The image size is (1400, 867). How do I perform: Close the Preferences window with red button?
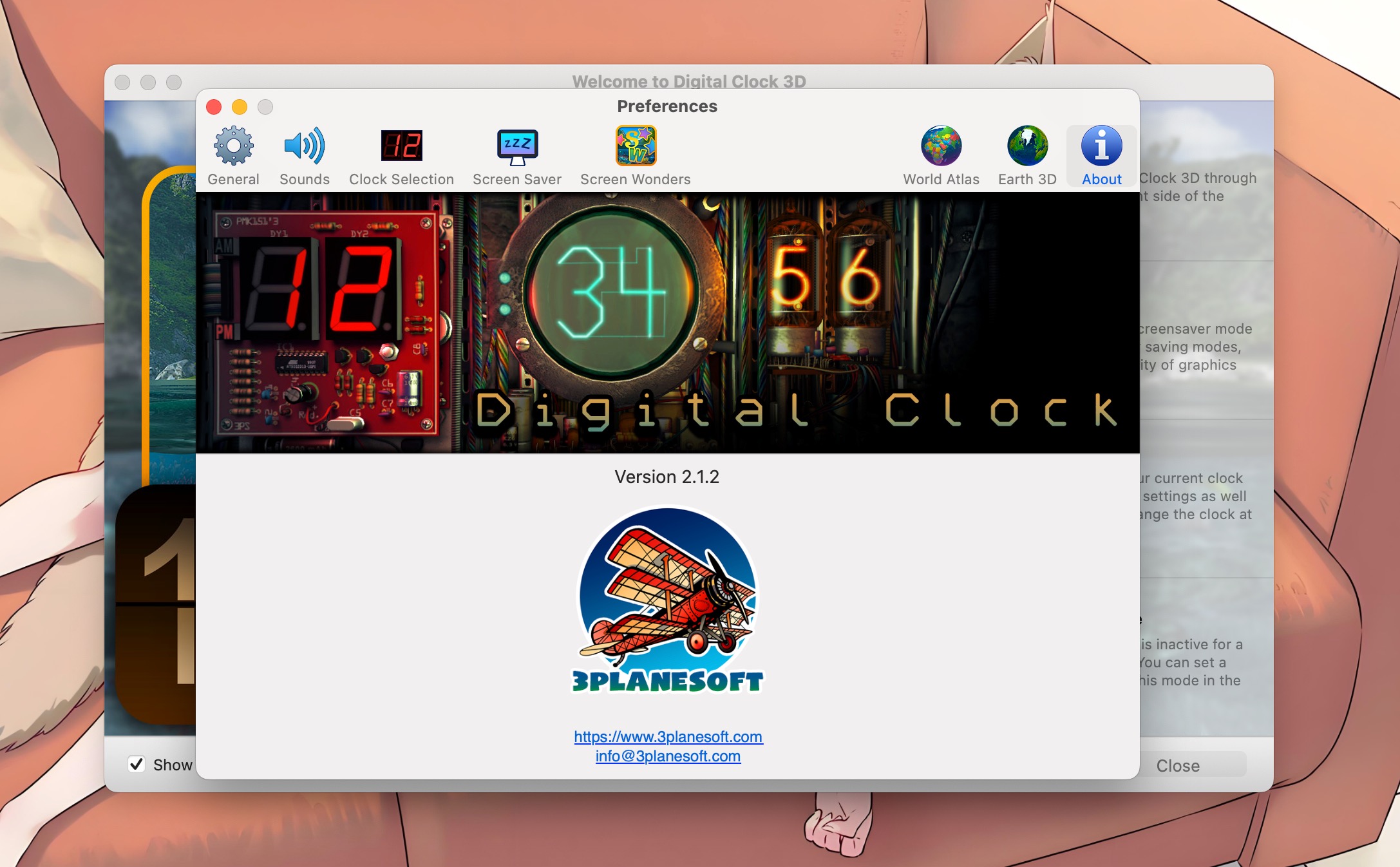pyautogui.click(x=214, y=107)
